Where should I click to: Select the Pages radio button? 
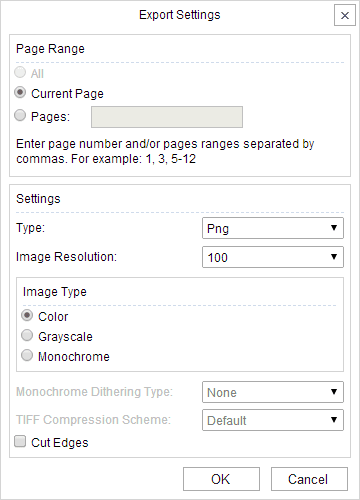coord(20,115)
